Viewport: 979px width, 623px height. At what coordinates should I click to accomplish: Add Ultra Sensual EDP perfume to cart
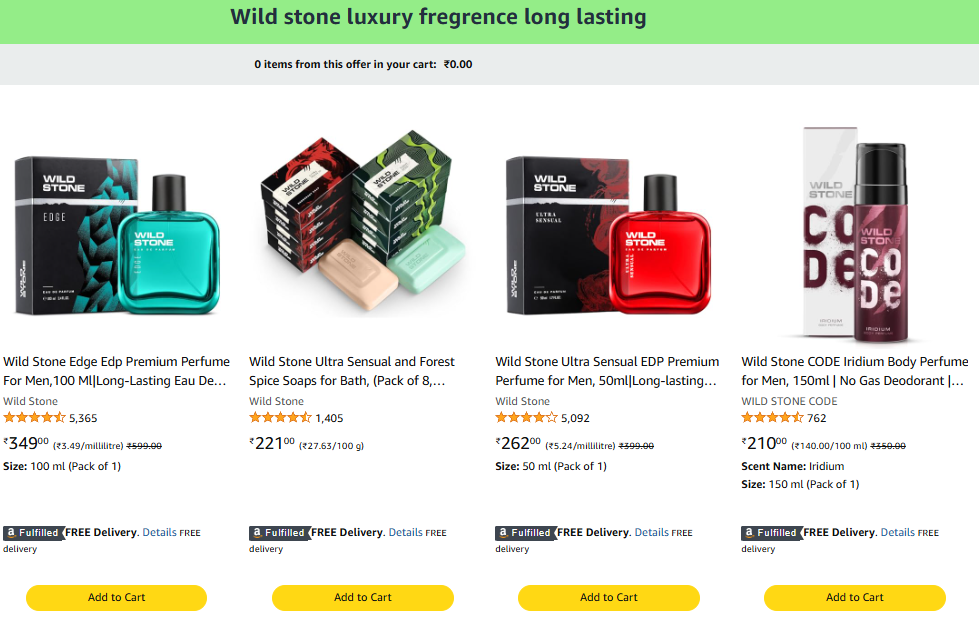click(608, 598)
